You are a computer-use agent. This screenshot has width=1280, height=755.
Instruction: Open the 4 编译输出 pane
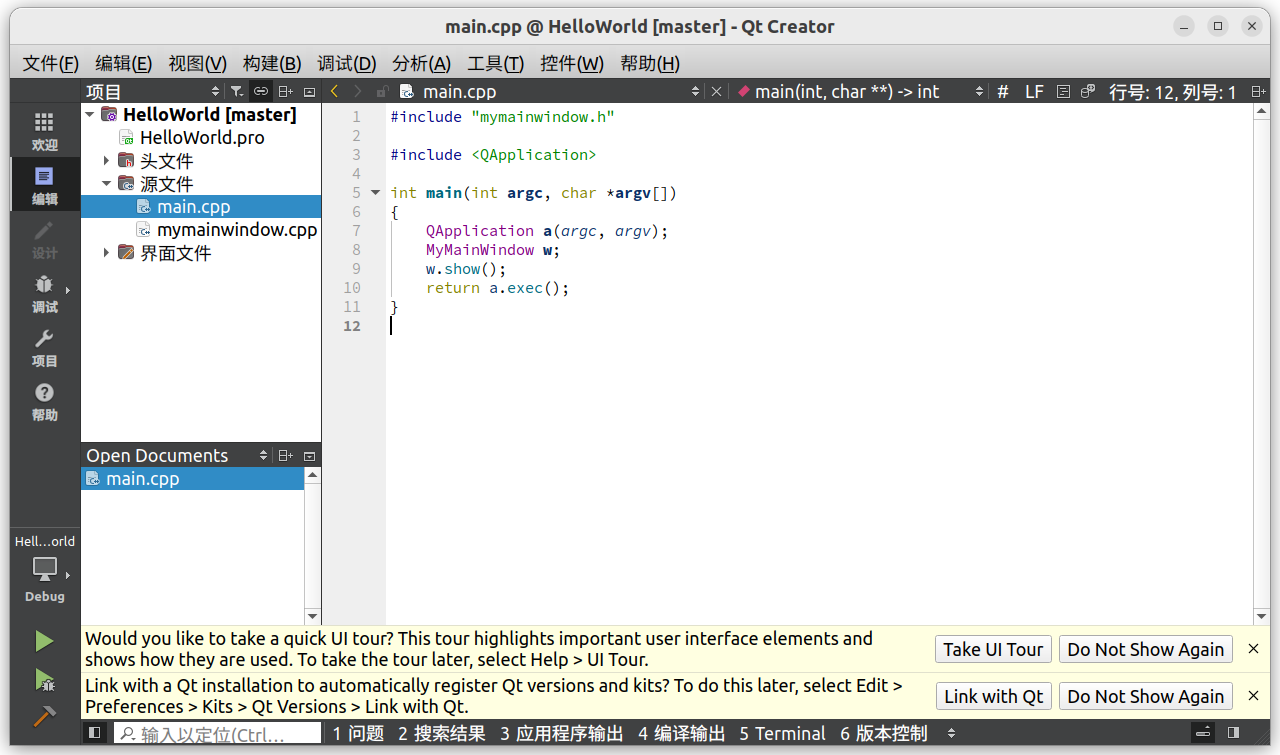coord(681,733)
